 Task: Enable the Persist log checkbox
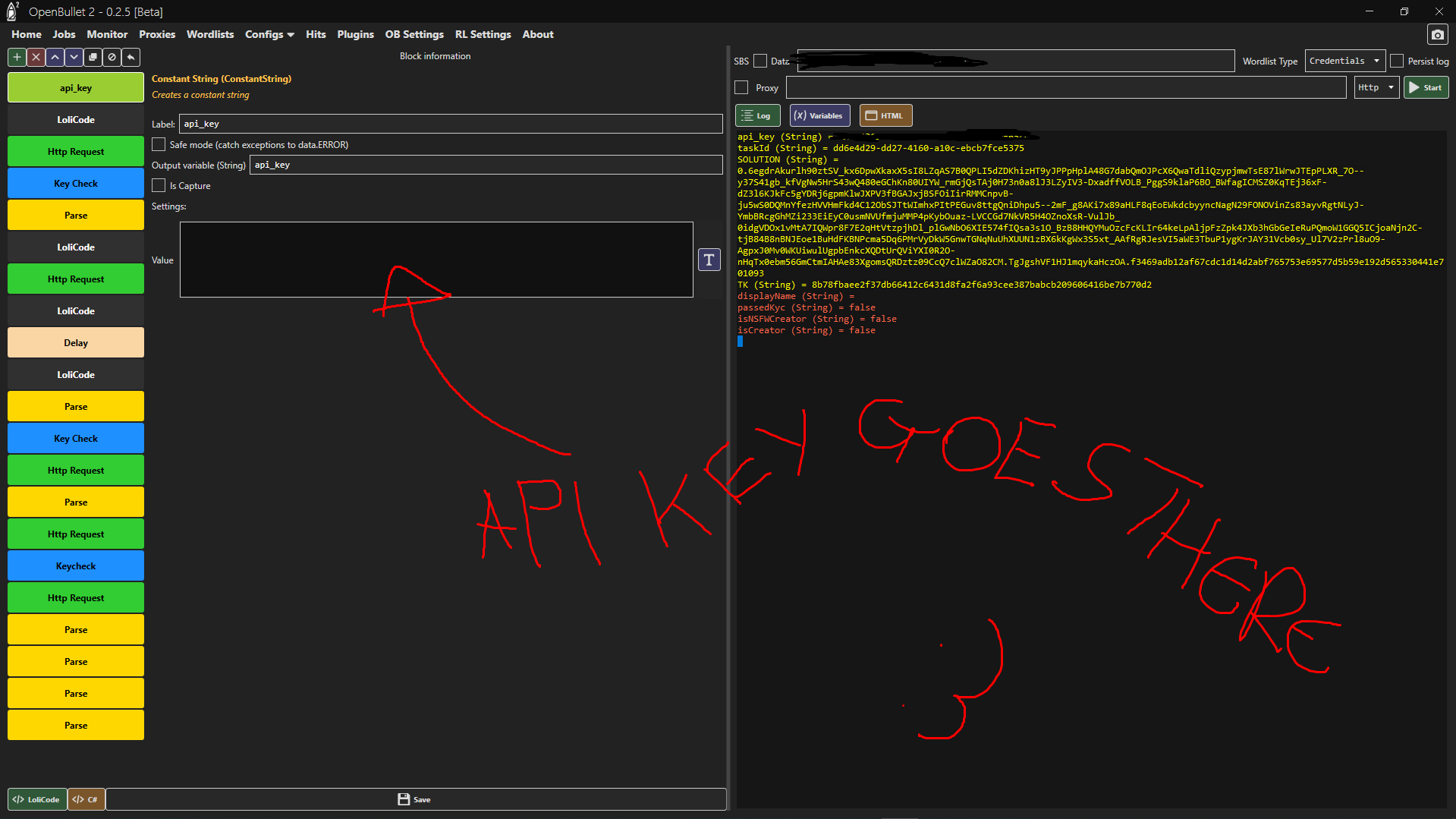1396,61
